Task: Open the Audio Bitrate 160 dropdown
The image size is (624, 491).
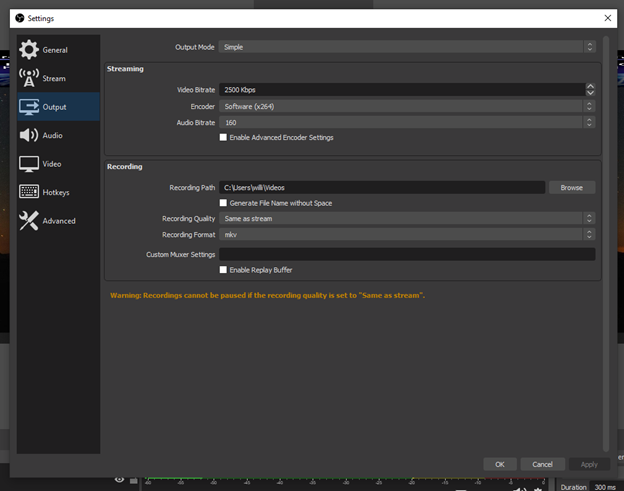Action: tap(407, 123)
